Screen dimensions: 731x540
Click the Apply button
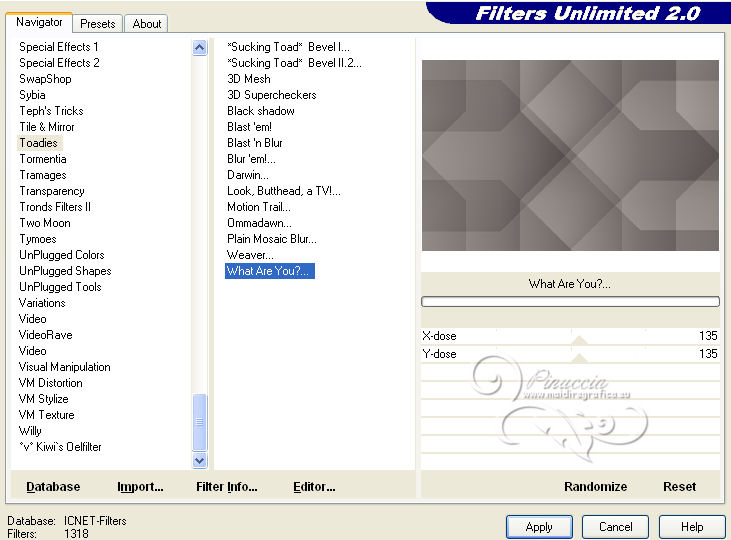point(539,527)
